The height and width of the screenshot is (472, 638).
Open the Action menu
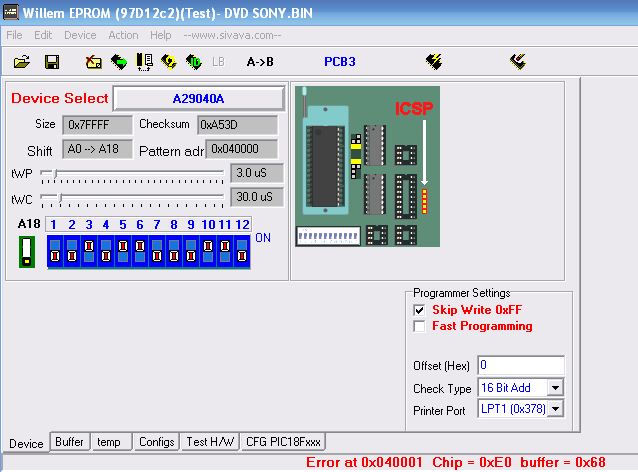click(x=123, y=35)
